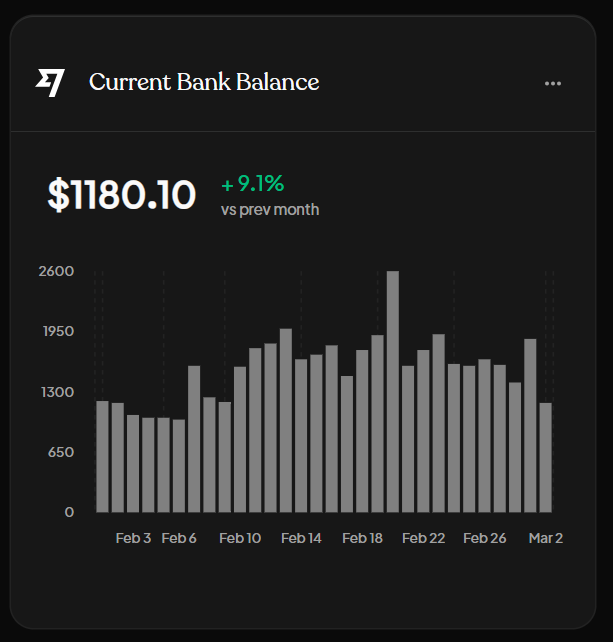Click the first bar of the chart

(102, 456)
